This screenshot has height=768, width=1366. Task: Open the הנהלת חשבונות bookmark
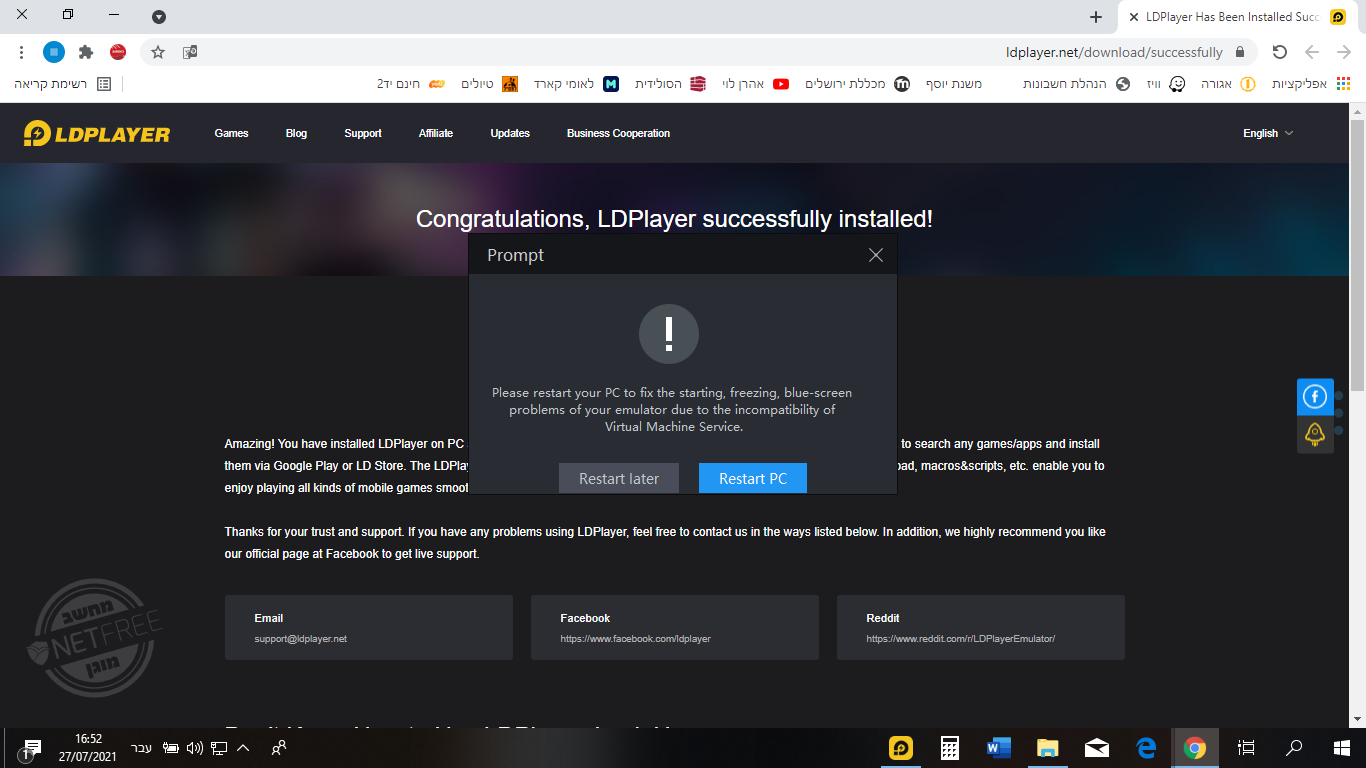[x=1076, y=84]
